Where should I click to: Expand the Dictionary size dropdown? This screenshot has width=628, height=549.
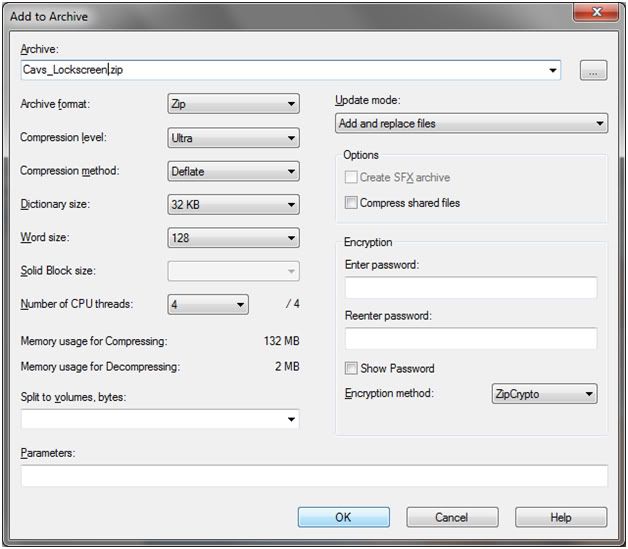[x=233, y=205]
